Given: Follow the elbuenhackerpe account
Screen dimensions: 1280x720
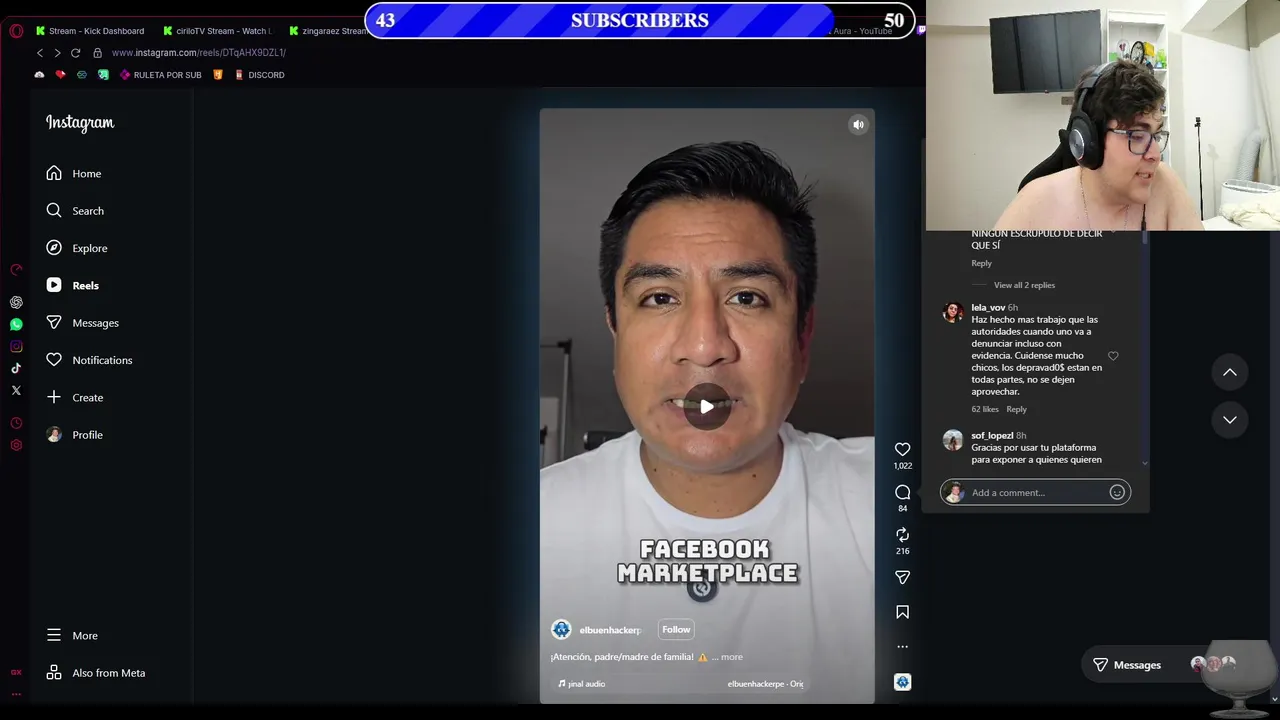Looking at the screenshot, I should (x=676, y=629).
